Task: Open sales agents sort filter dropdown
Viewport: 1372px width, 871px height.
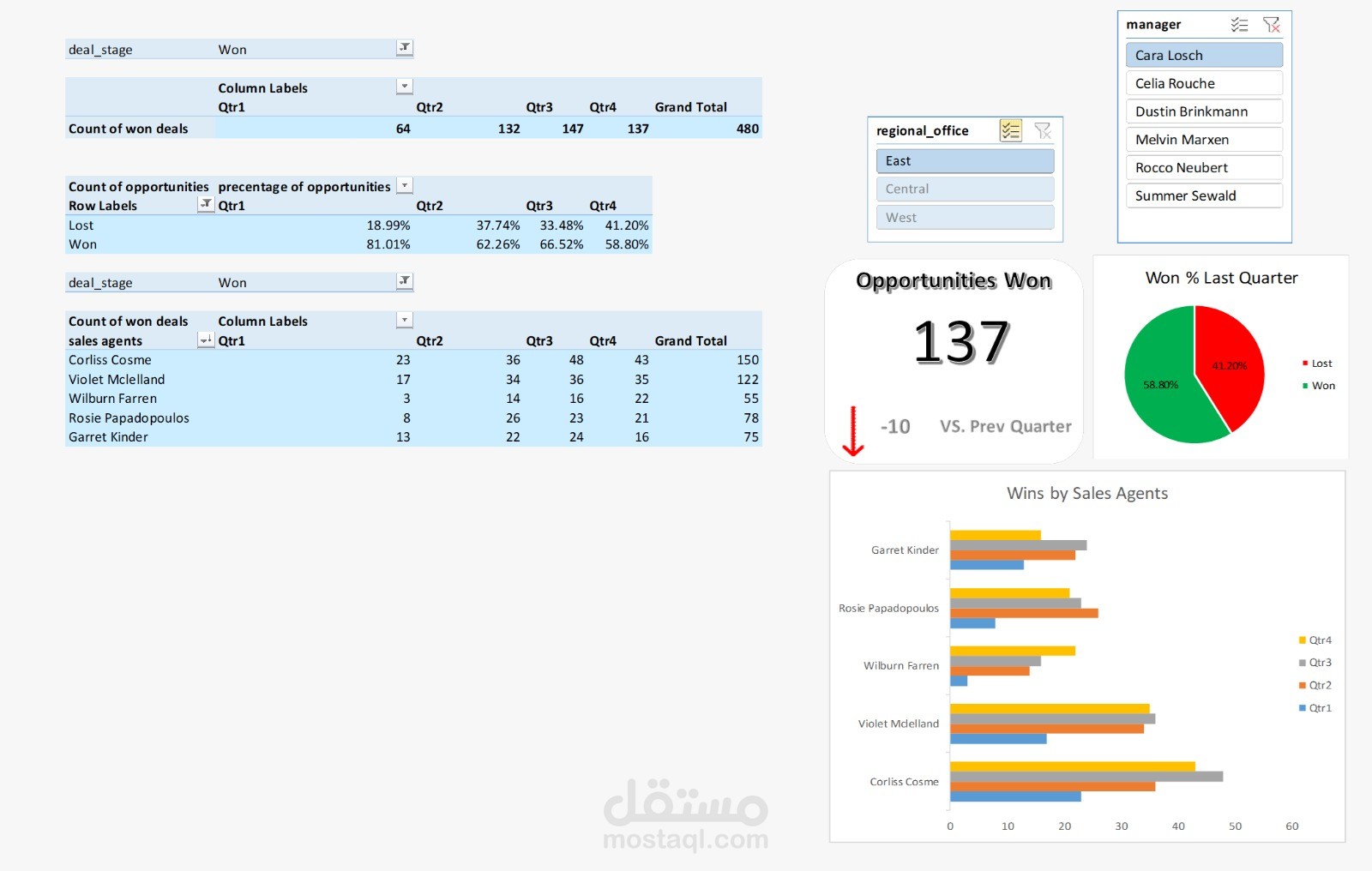Action: click(206, 339)
